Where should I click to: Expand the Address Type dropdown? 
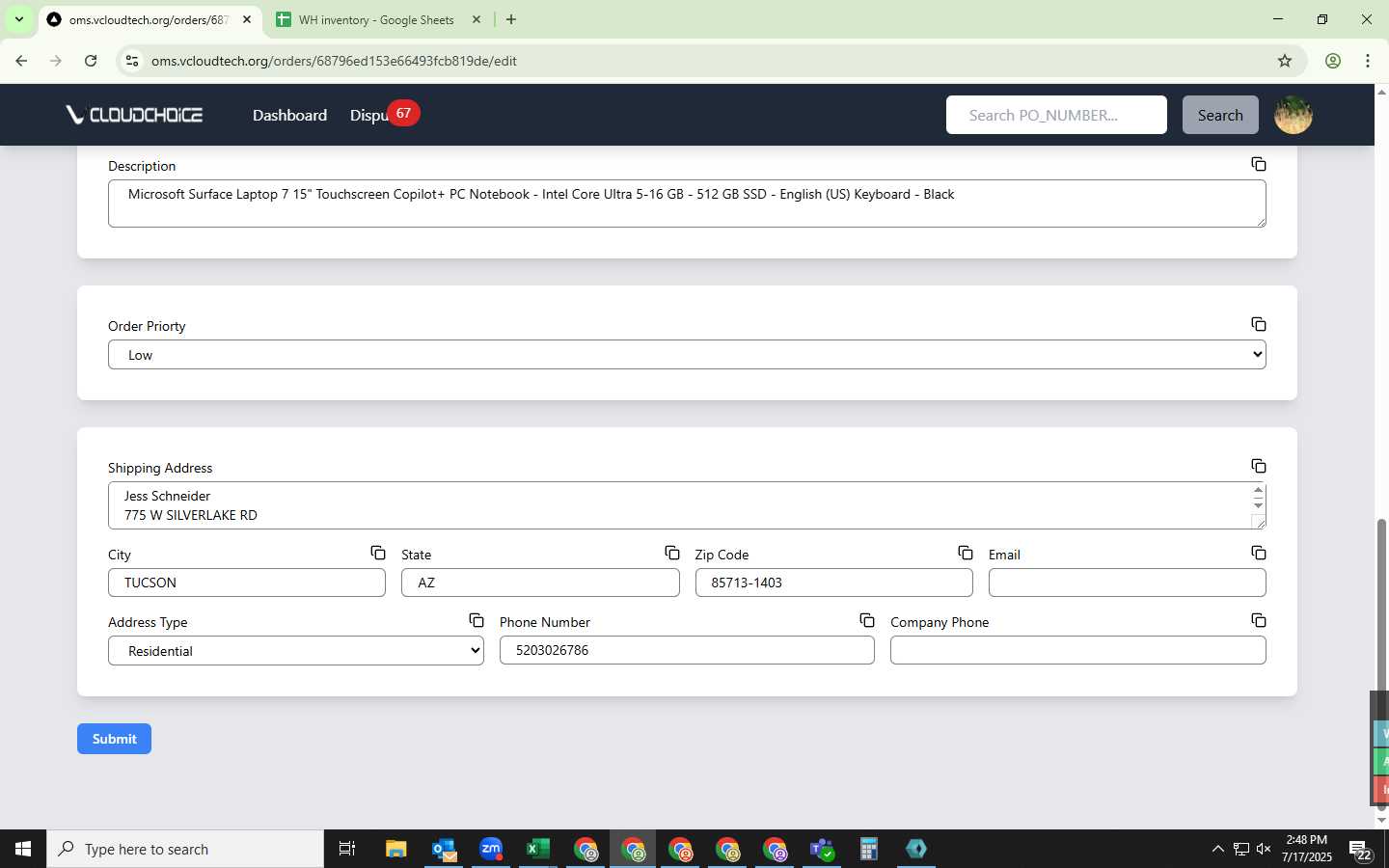(296, 651)
